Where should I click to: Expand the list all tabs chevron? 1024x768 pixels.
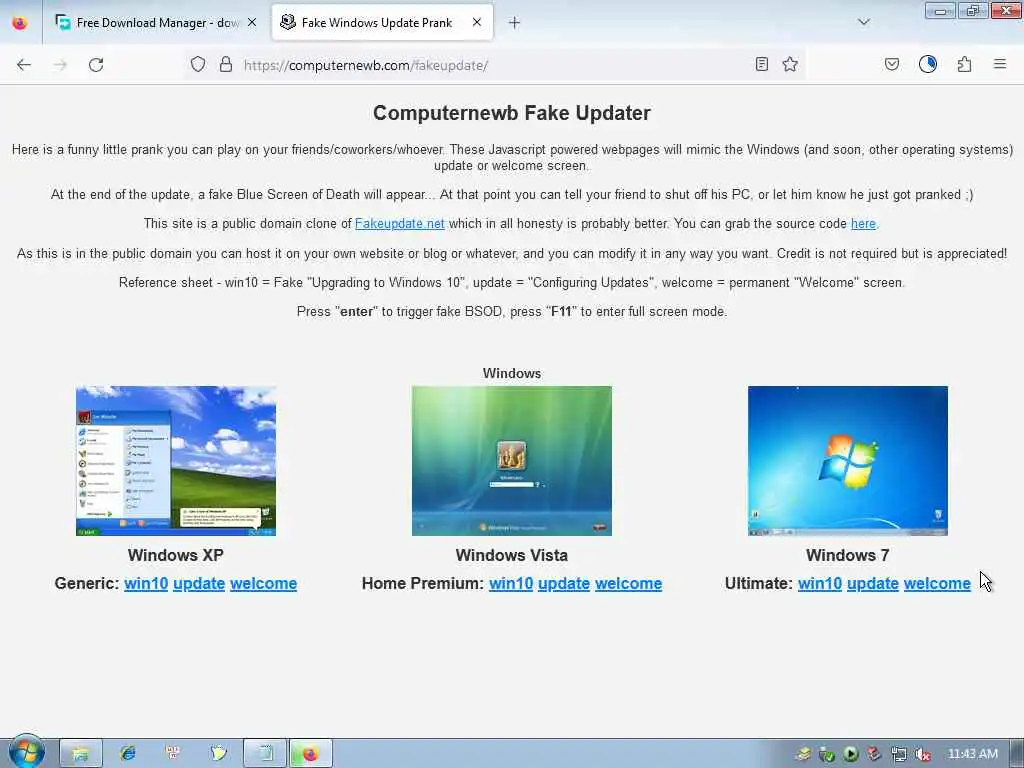pyautogui.click(x=864, y=22)
